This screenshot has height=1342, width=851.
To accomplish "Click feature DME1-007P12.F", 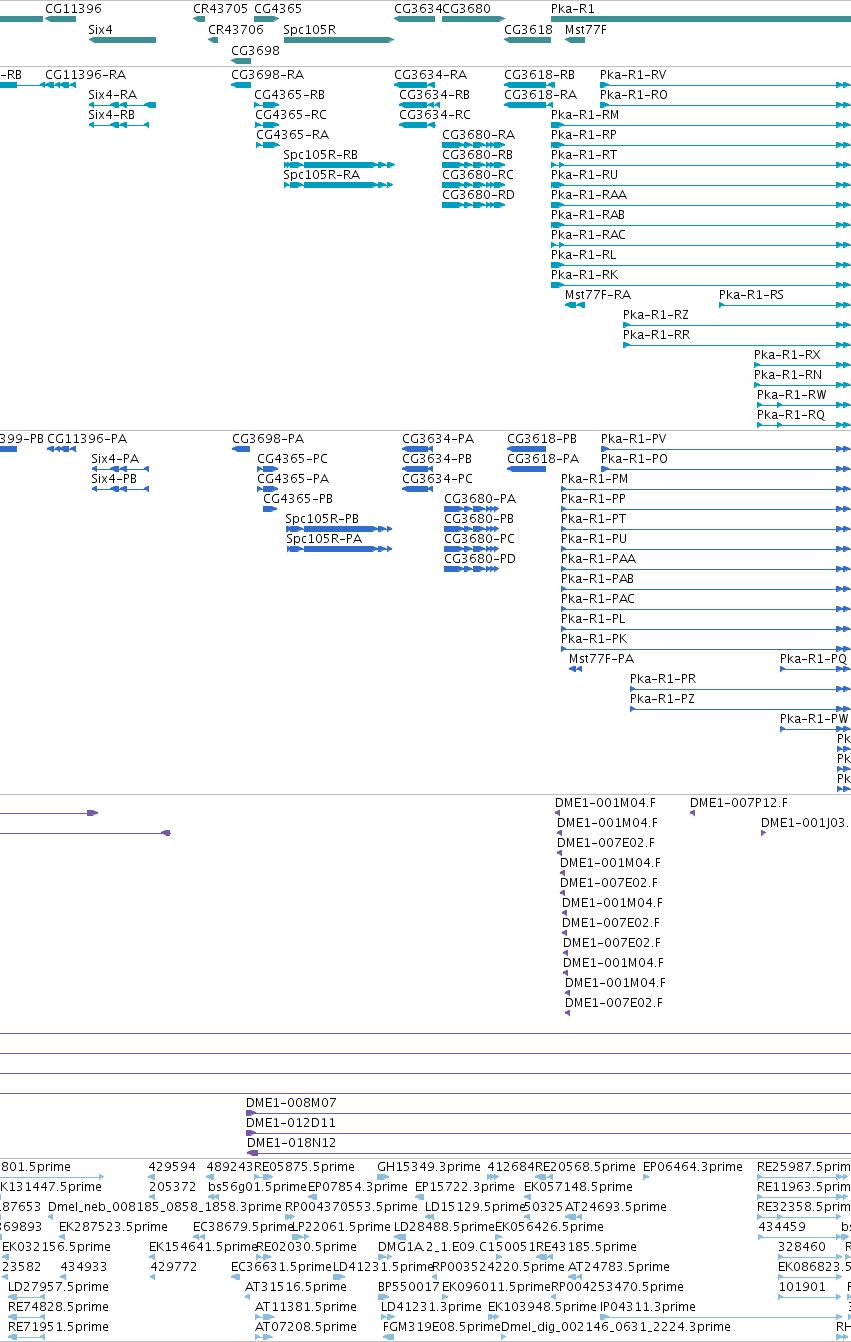I will pyautogui.click(x=739, y=803).
